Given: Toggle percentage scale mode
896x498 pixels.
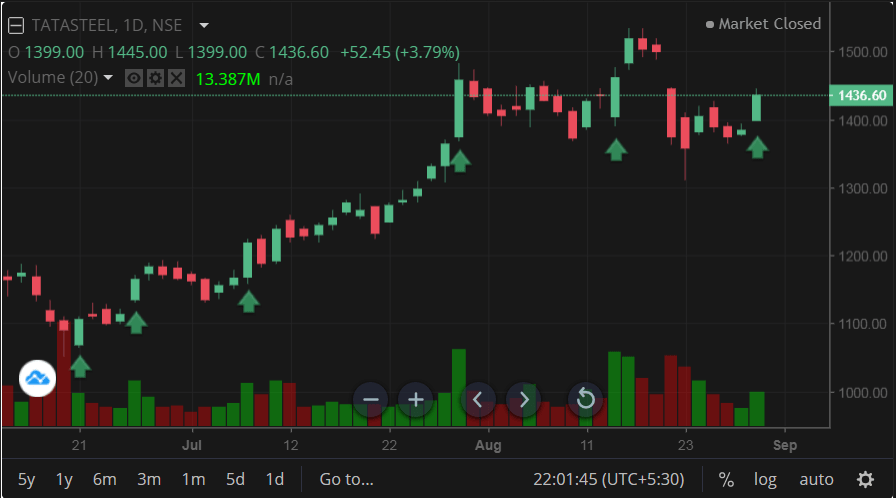Looking at the screenshot, I should (726, 480).
